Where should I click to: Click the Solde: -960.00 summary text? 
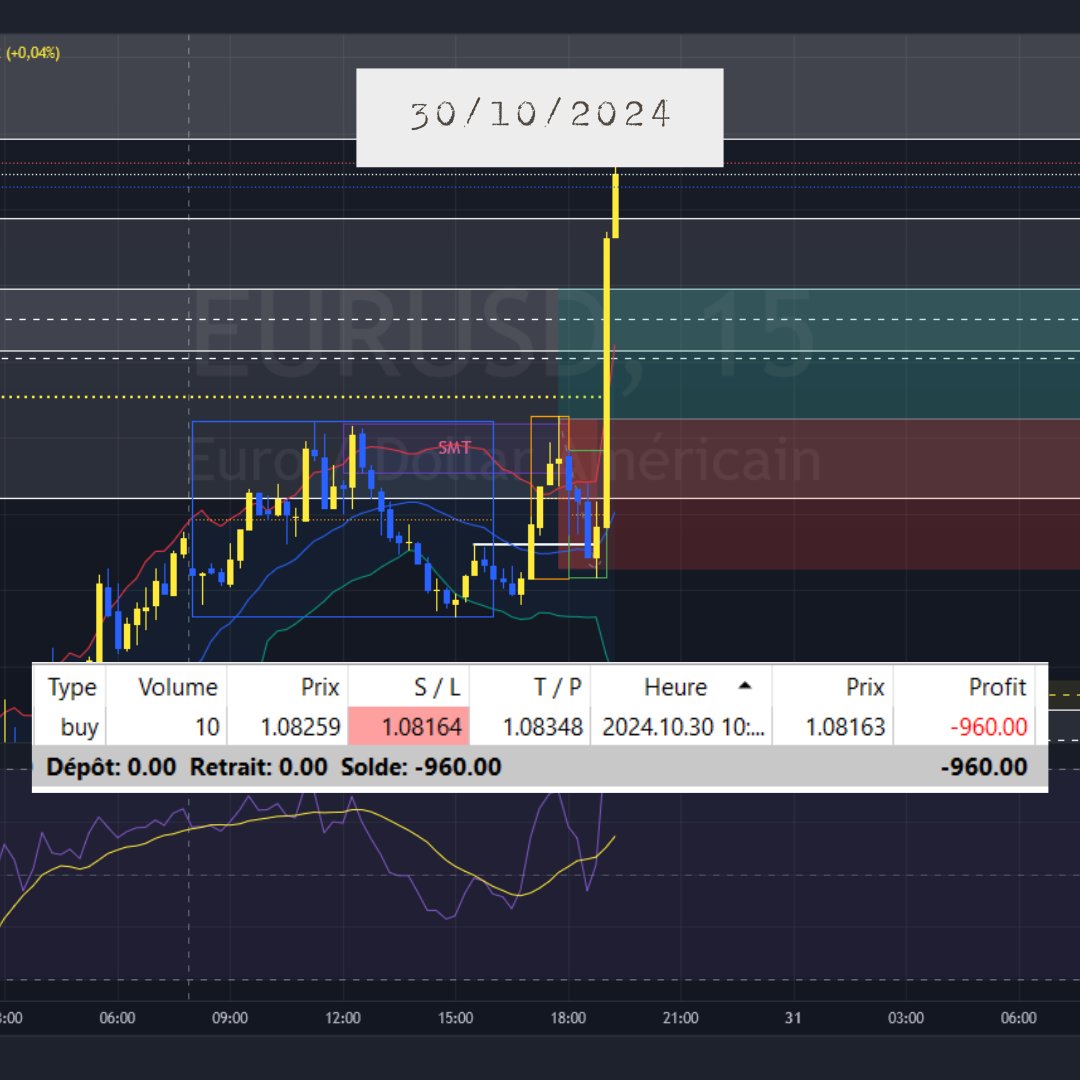pos(421,767)
